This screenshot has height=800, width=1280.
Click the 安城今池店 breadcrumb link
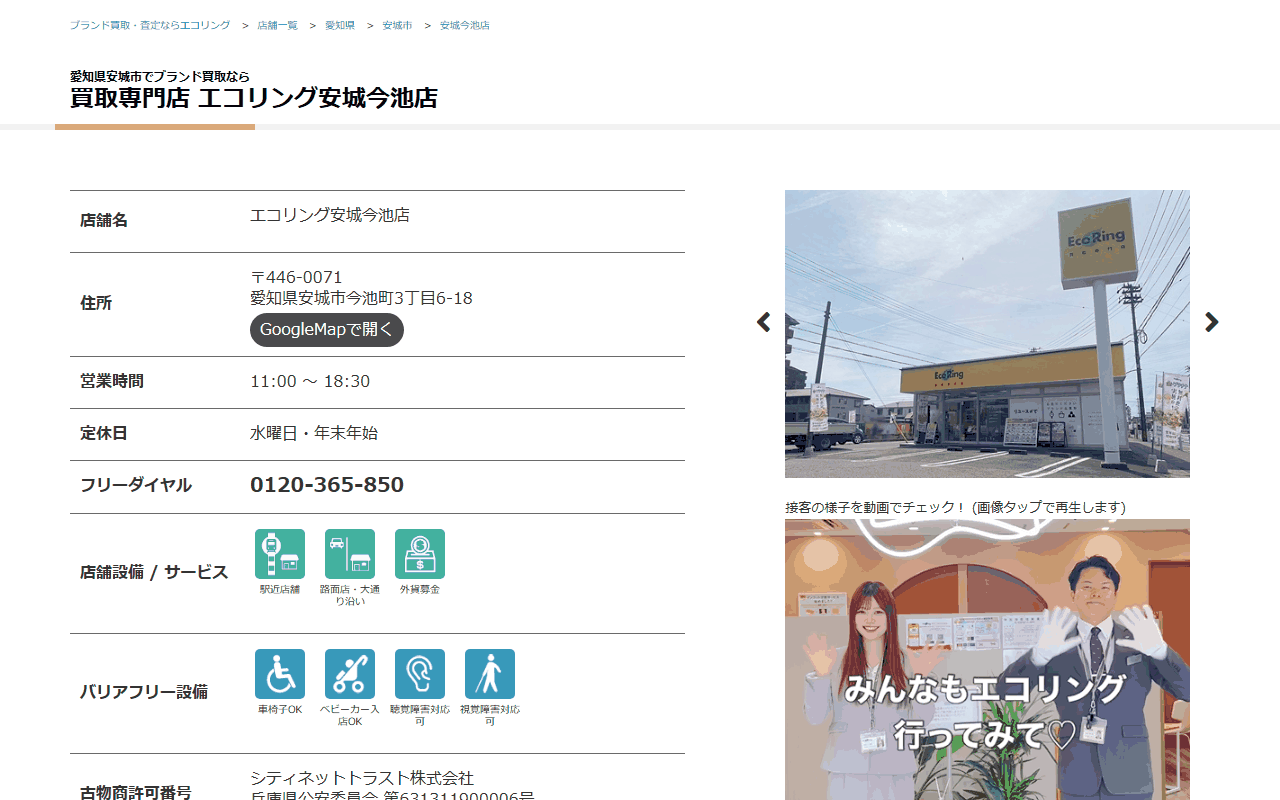coord(465,25)
